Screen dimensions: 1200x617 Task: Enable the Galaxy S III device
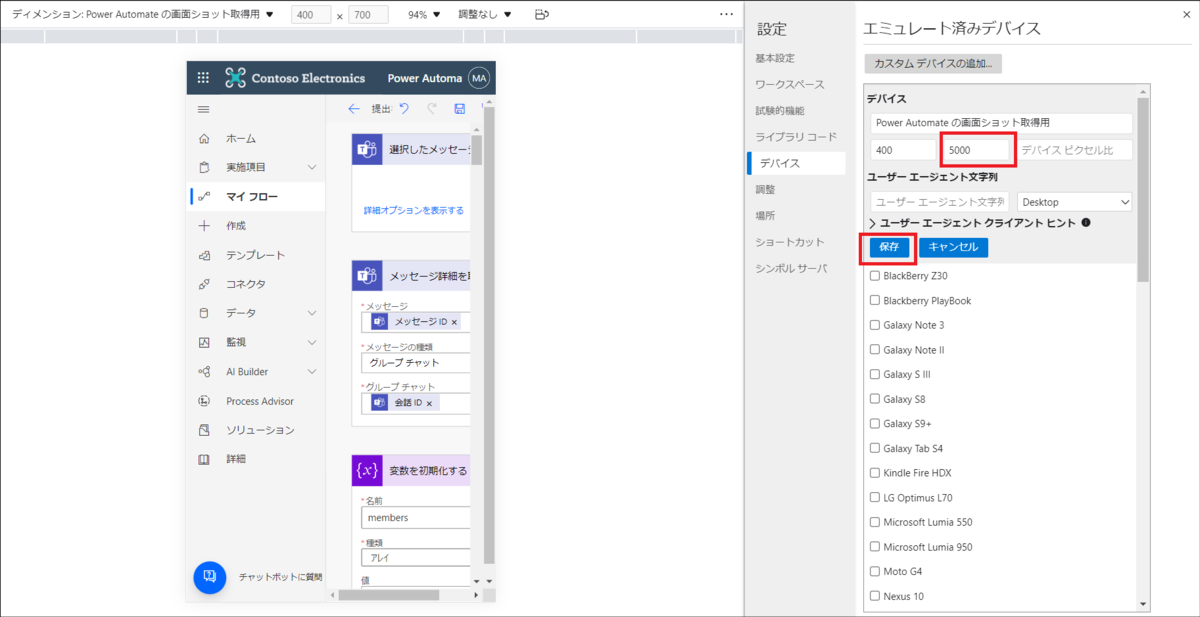(x=875, y=374)
